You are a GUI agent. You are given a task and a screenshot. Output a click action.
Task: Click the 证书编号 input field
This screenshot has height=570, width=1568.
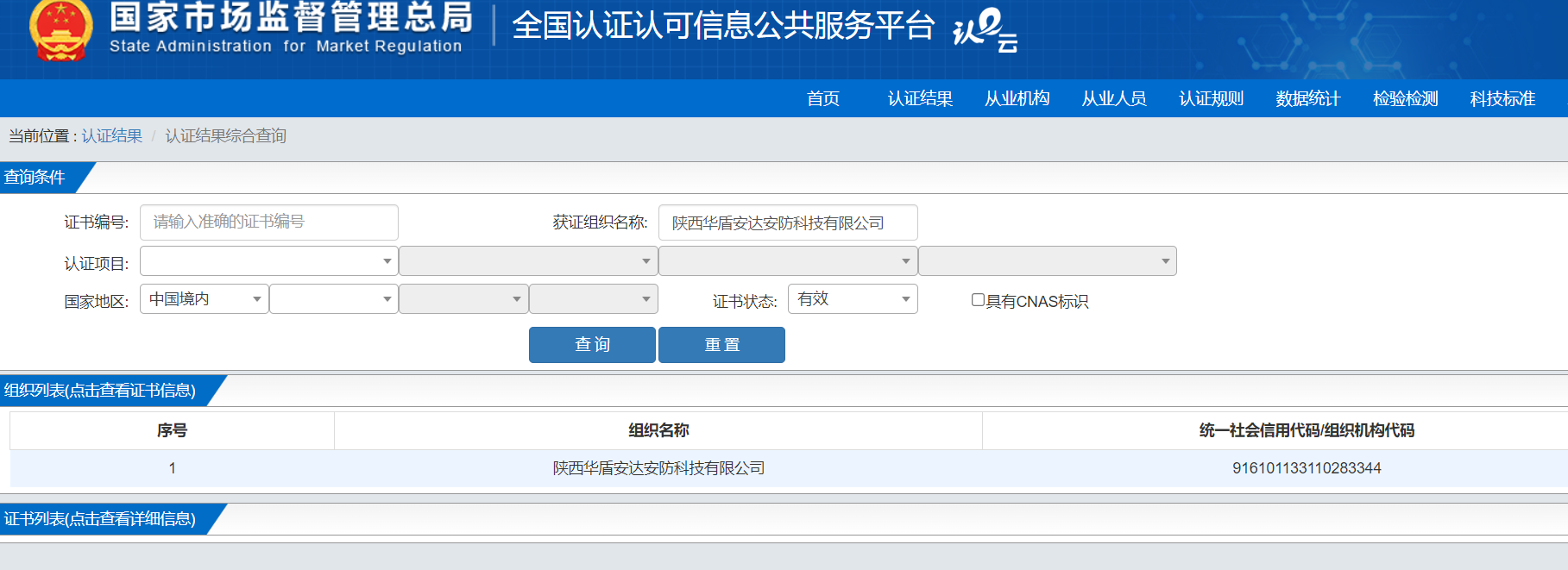(269, 222)
